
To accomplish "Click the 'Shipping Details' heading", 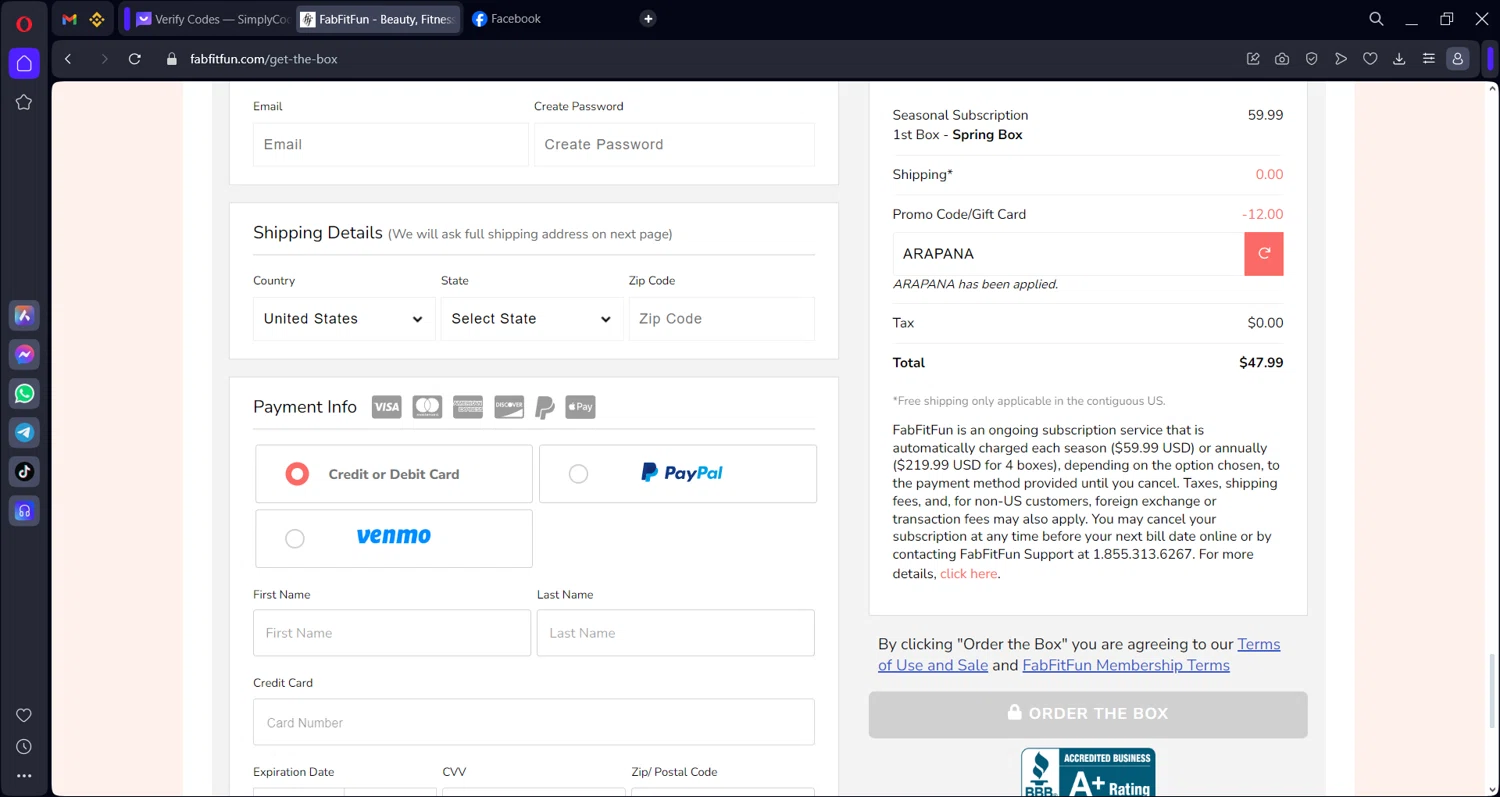I will pos(318,233).
